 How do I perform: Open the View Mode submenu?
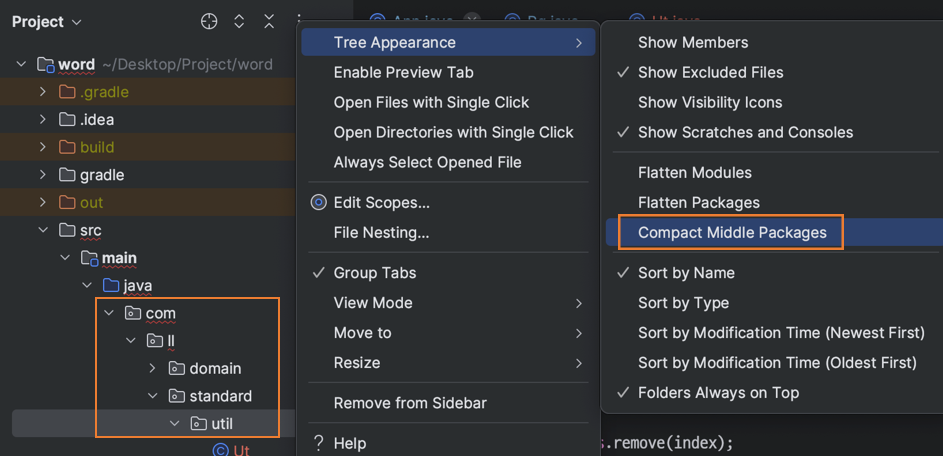click(x=373, y=303)
